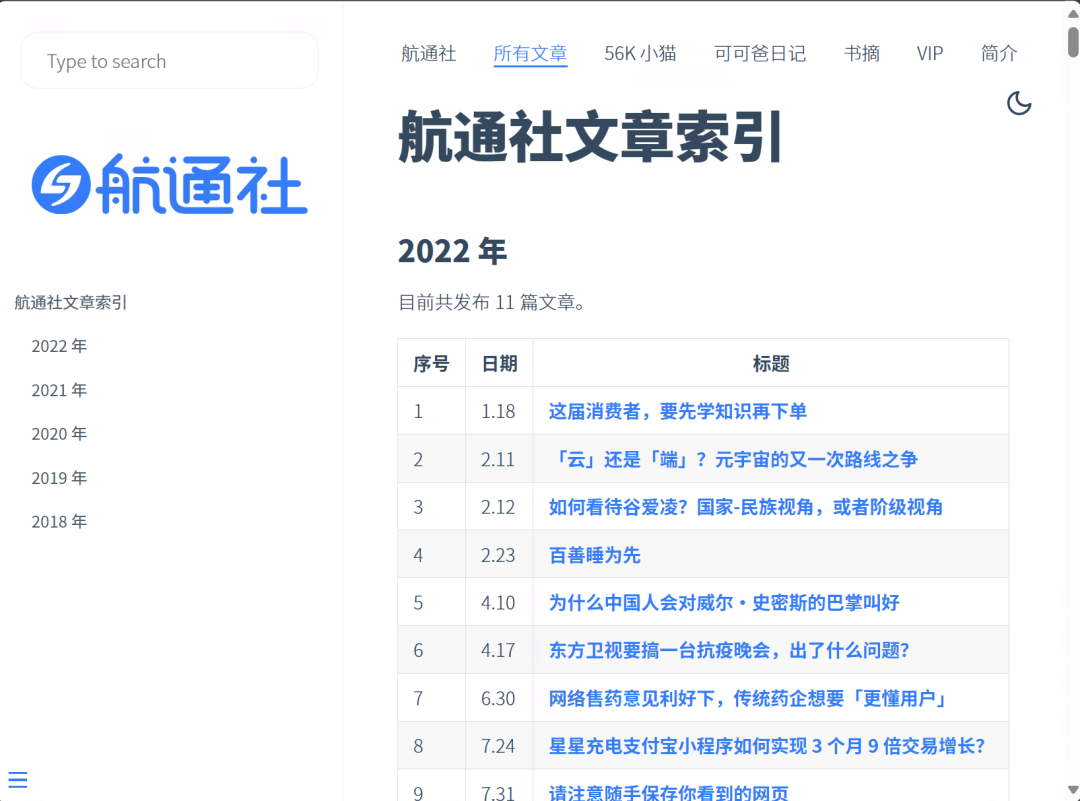Click the 航通社文章索引 sidebar heading

tap(71, 303)
